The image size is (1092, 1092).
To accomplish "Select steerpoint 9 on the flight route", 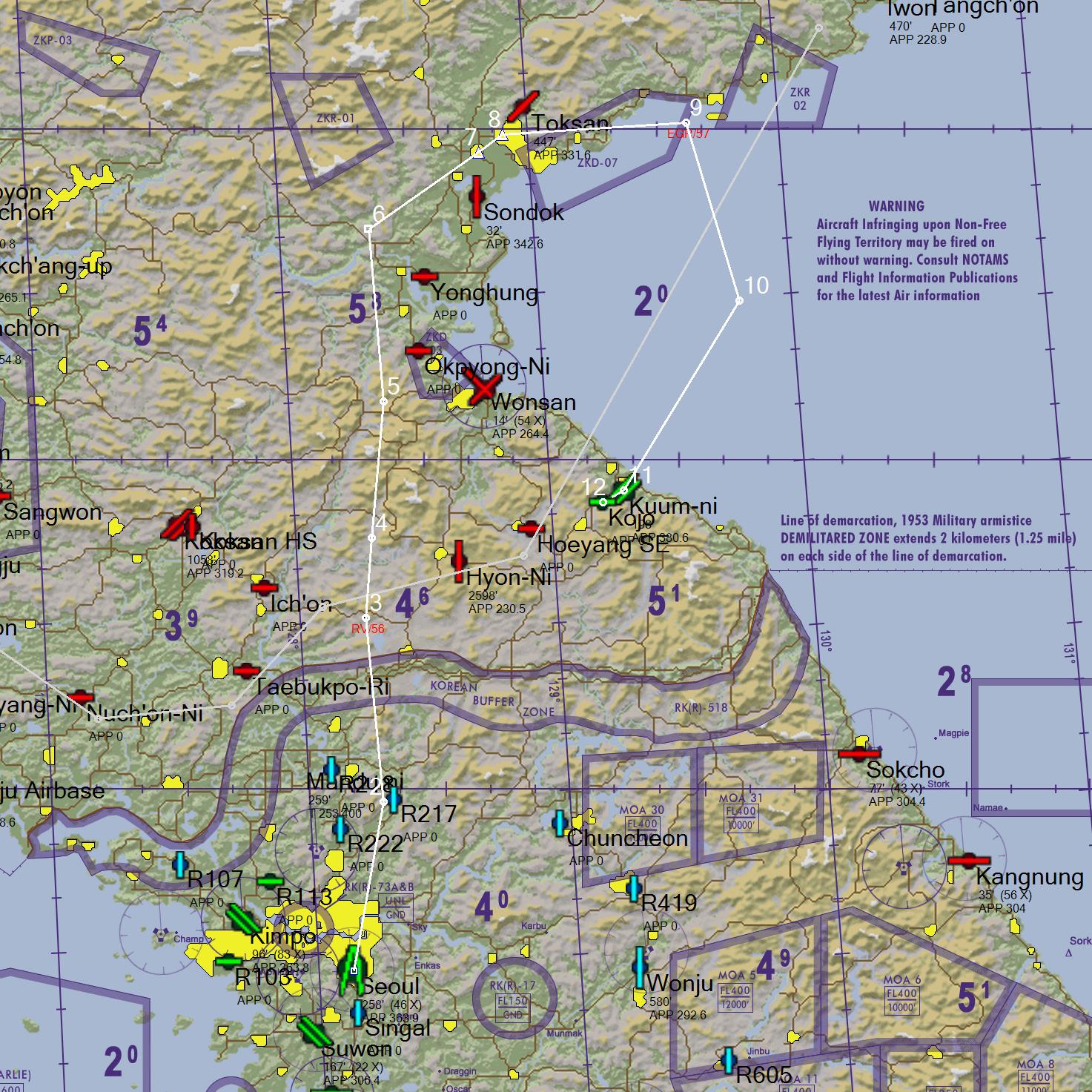I will coord(686,121).
